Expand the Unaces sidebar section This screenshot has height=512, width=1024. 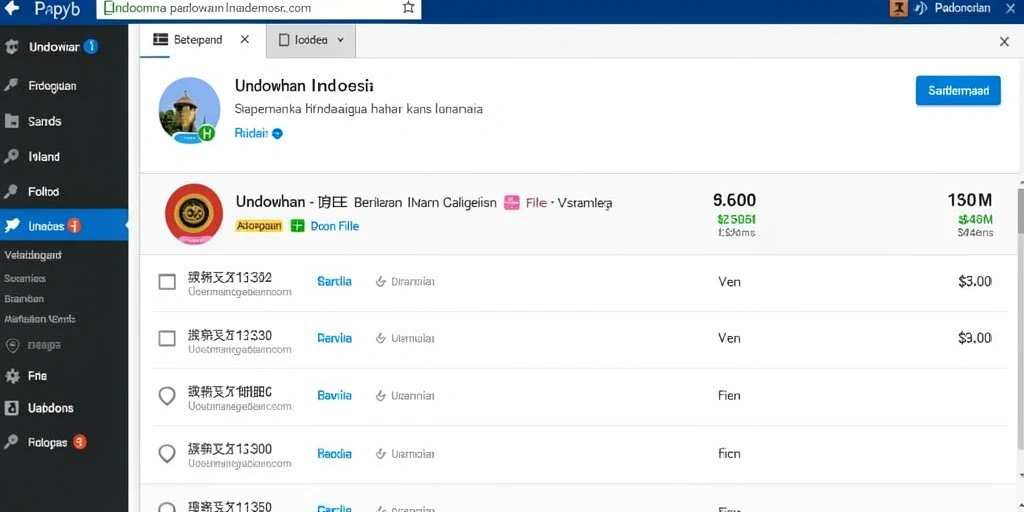pos(64,226)
